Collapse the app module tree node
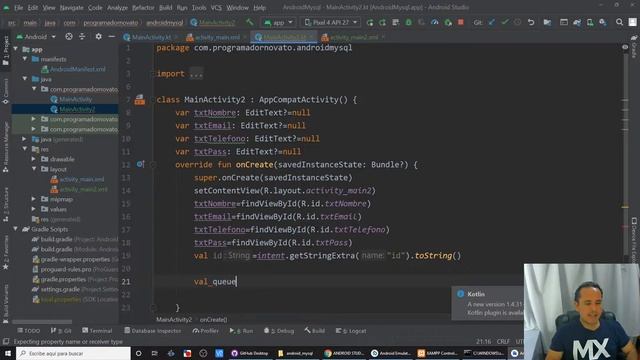The width and height of the screenshot is (640, 360). pos(16,49)
